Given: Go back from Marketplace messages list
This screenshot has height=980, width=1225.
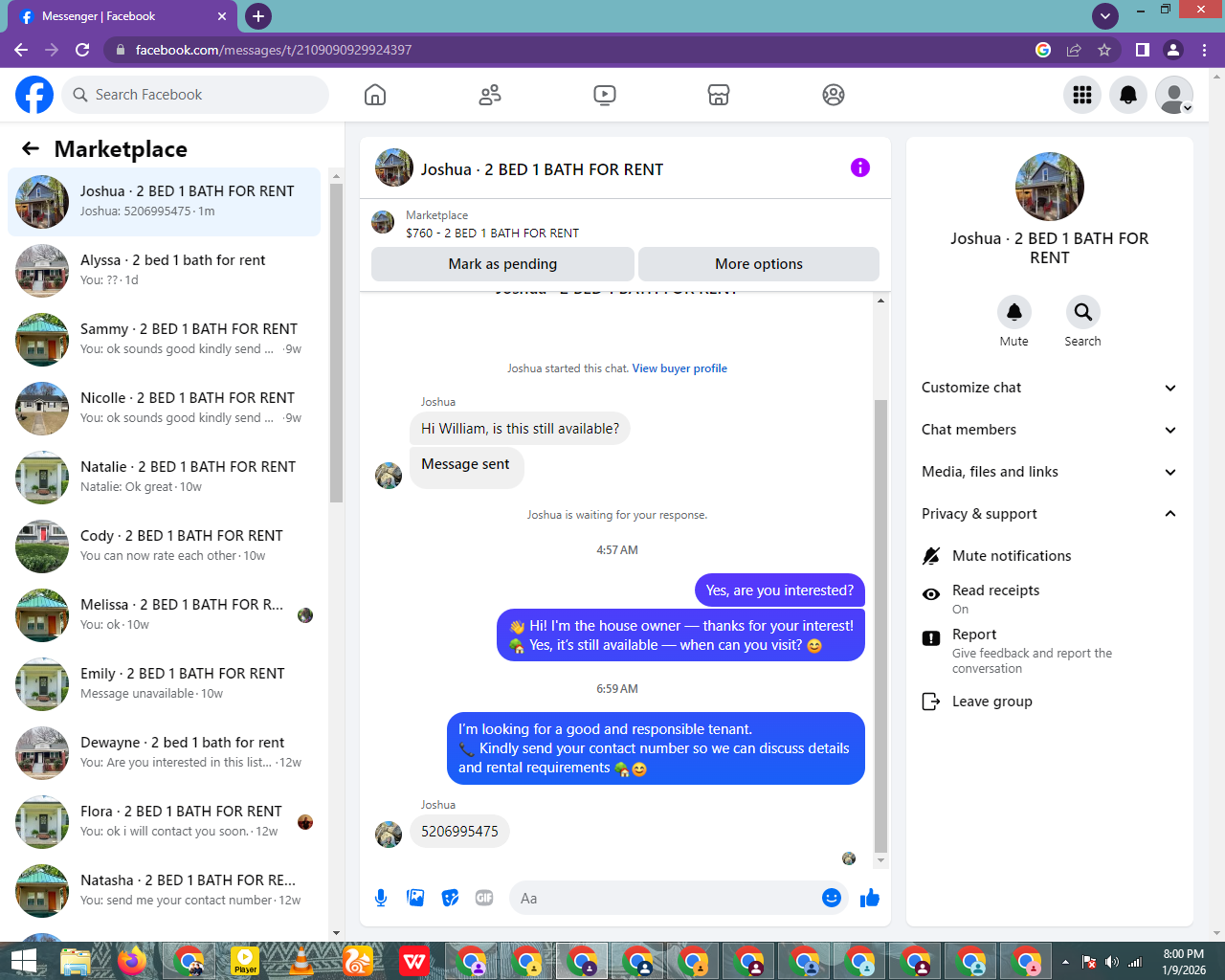Looking at the screenshot, I should (x=31, y=148).
